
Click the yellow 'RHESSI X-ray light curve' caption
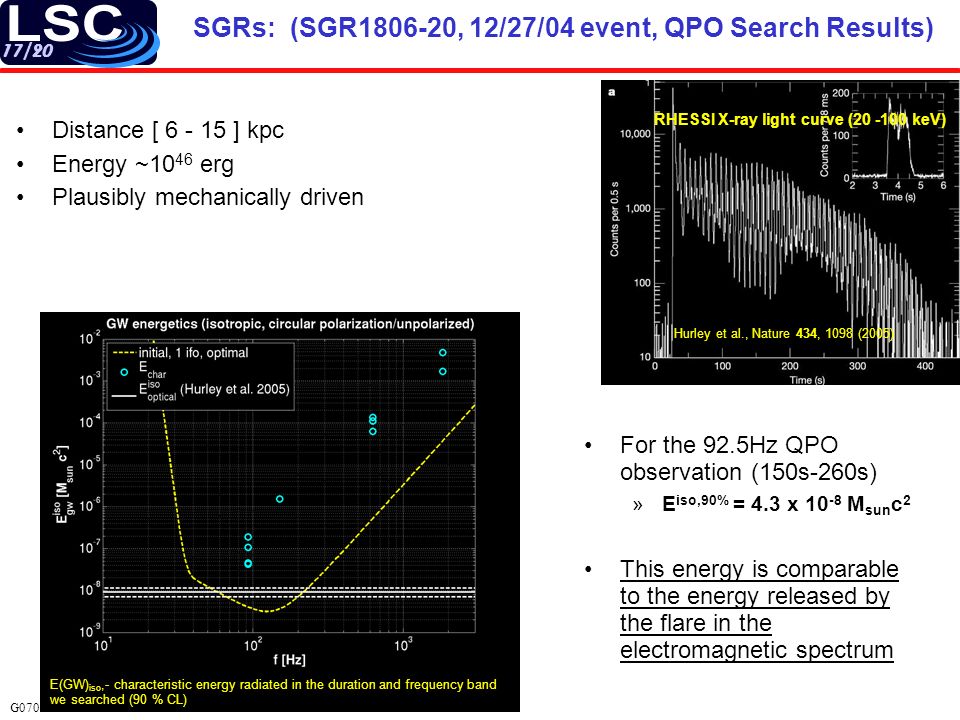[800, 119]
